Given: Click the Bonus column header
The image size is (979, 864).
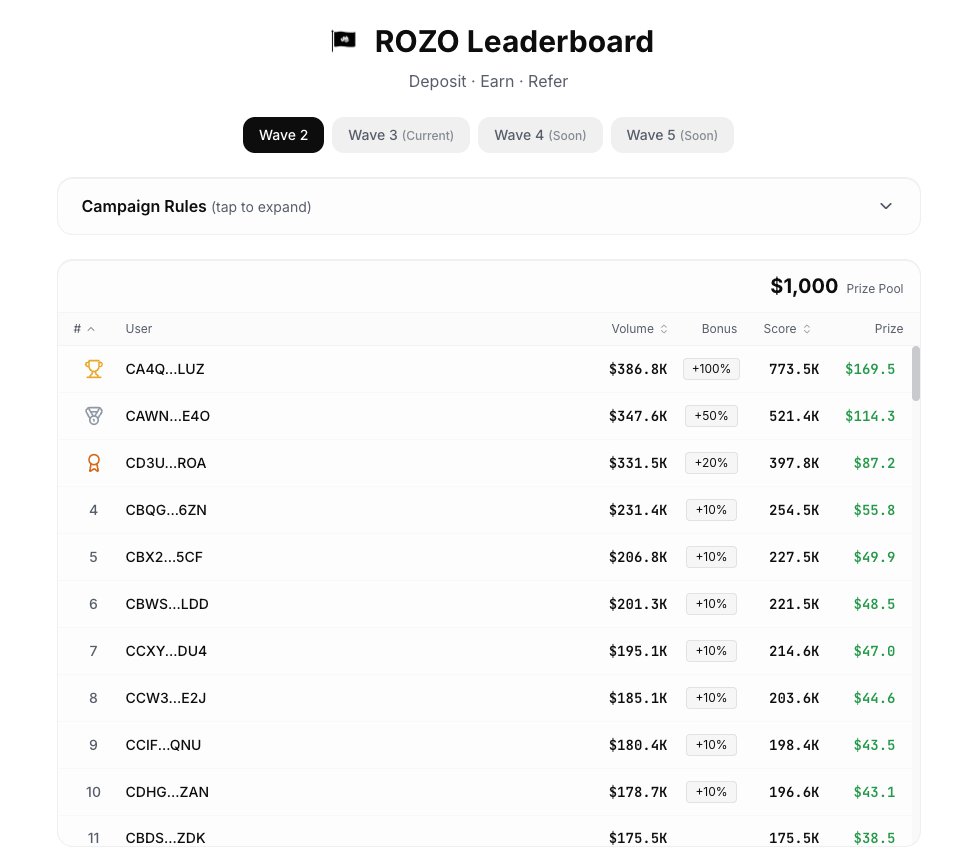Looking at the screenshot, I should [x=719, y=329].
